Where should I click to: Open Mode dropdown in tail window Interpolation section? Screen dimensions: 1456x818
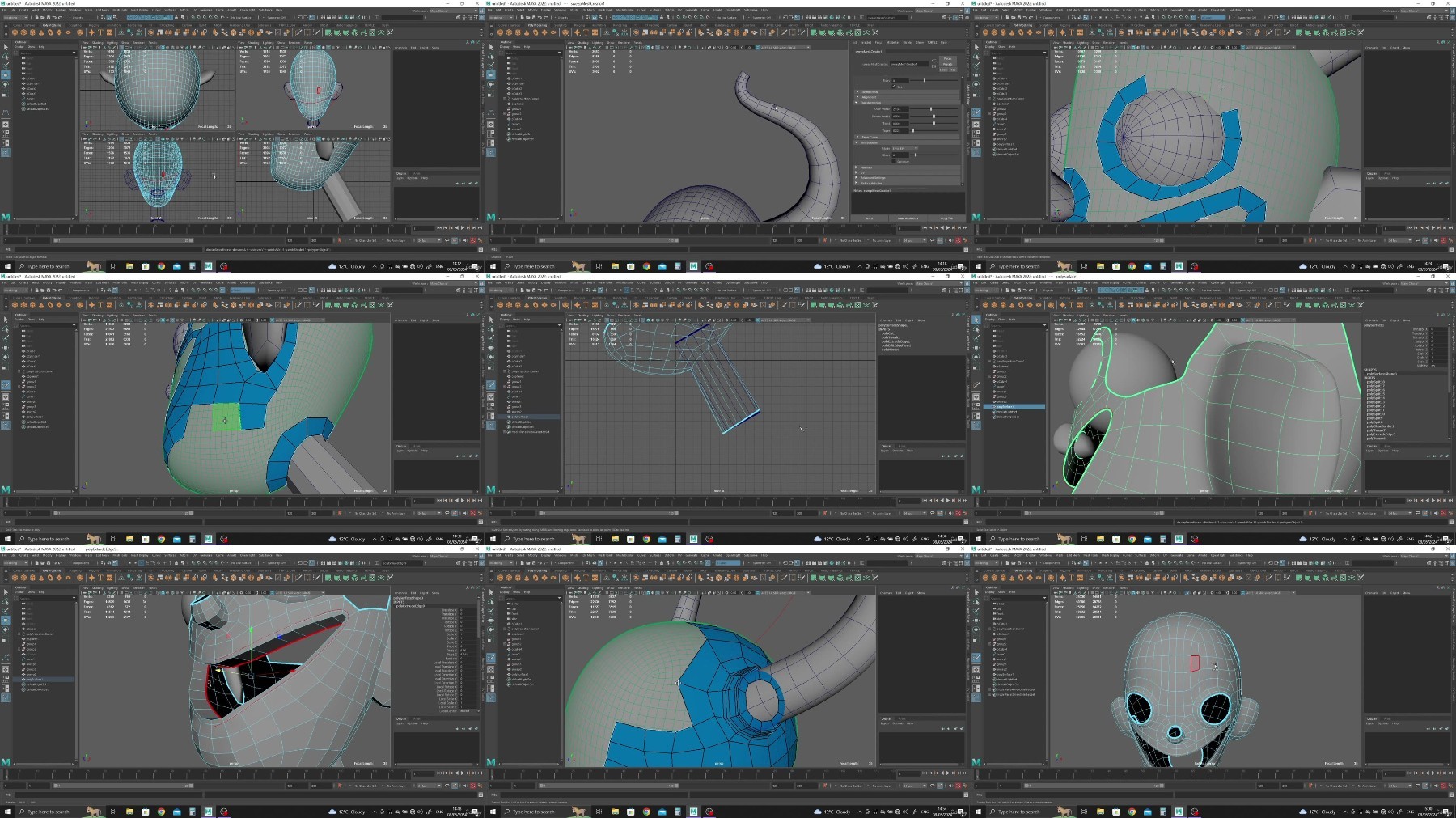[x=905, y=148]
